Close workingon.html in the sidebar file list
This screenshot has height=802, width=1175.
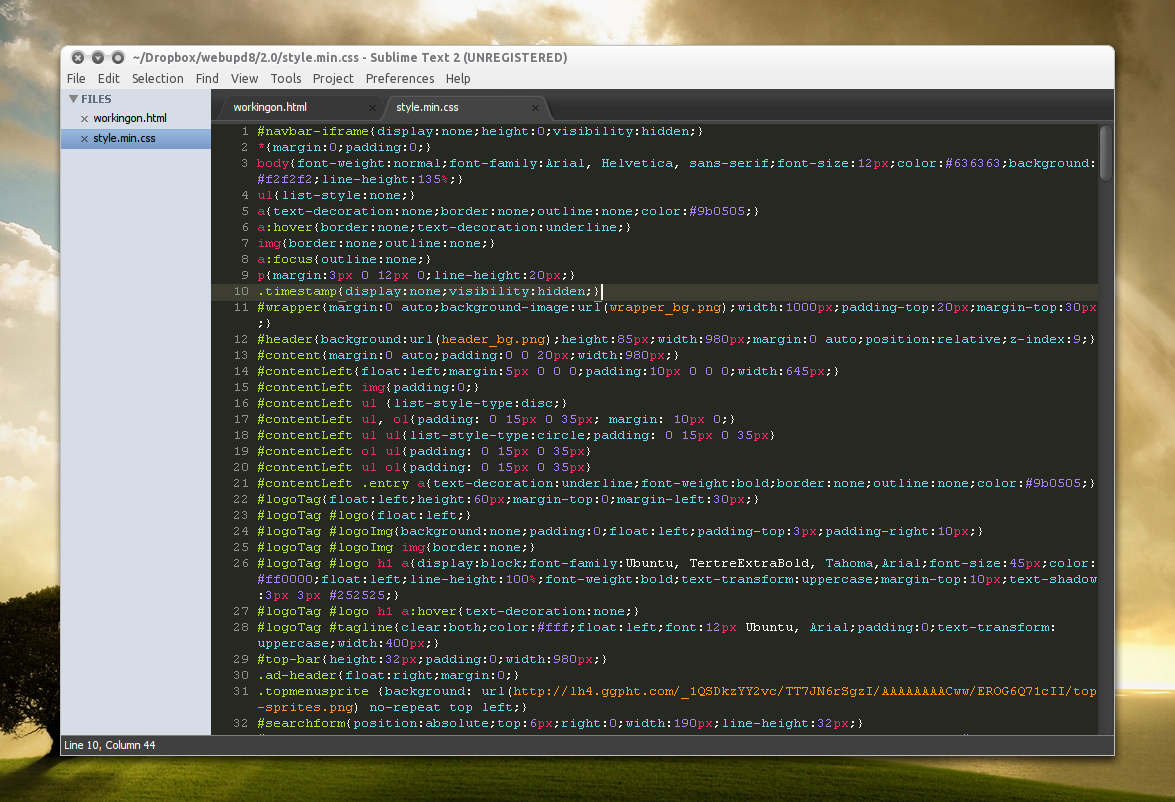point(84,119)
